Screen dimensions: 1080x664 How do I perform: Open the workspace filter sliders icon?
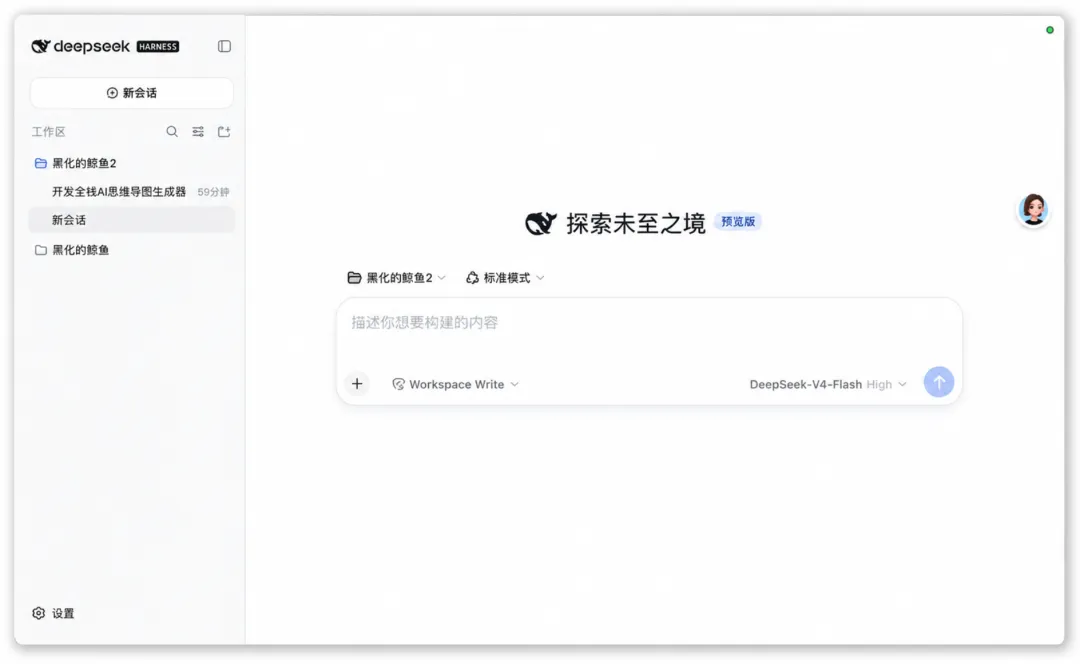(x=198, y=132)
